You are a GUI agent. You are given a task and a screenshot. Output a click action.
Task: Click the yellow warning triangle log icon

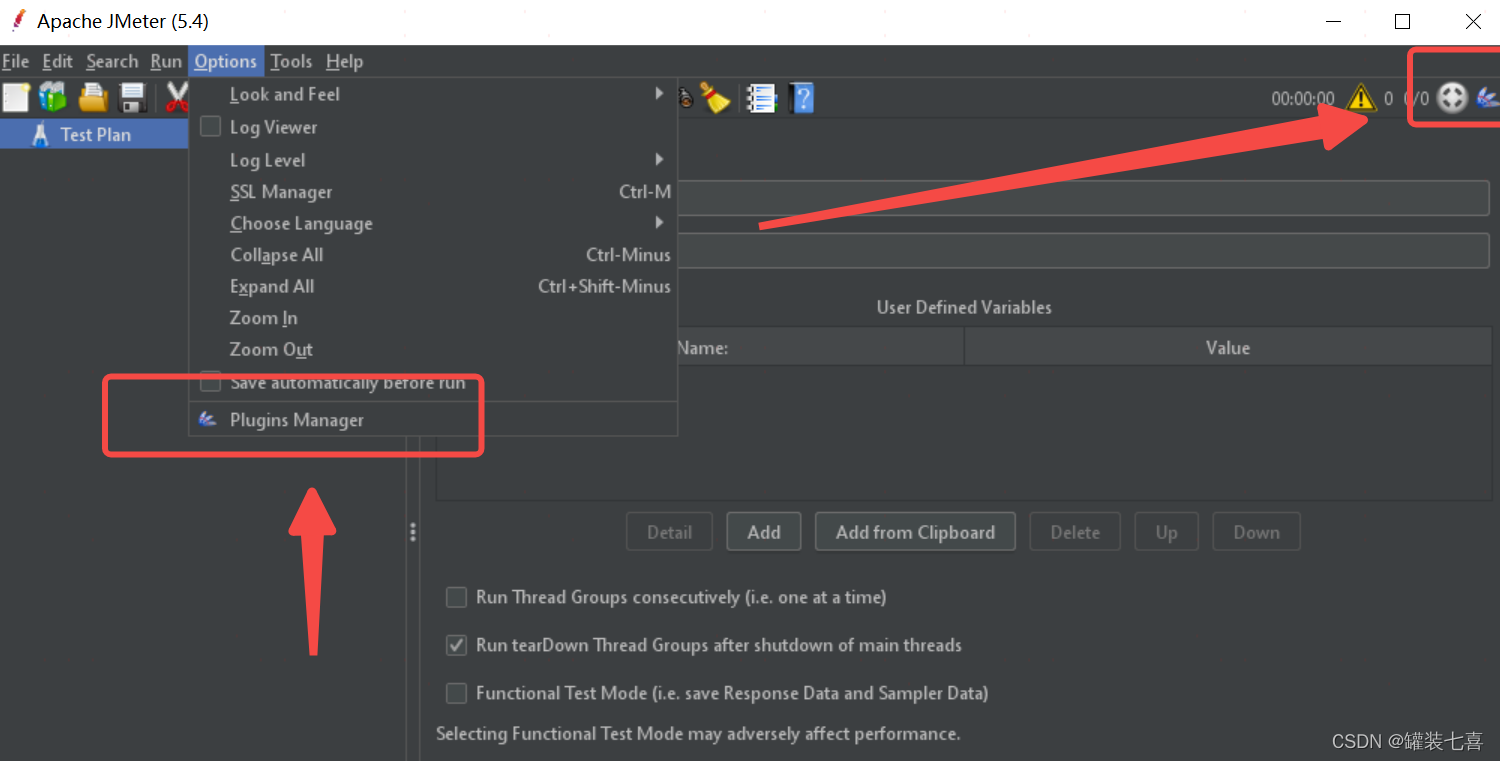pyautogui.click(x=1361, y=97)
